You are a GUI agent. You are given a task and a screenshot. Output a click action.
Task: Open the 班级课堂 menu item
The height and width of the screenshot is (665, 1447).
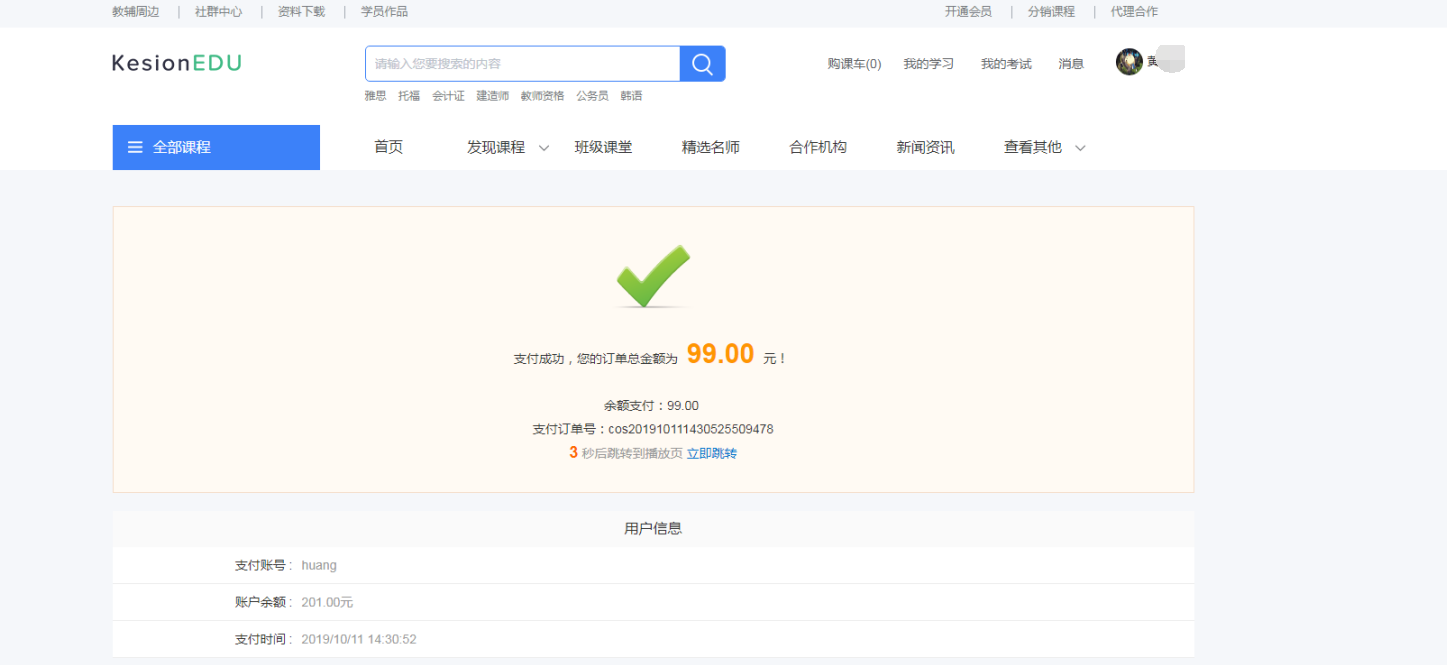click(603, 148)
